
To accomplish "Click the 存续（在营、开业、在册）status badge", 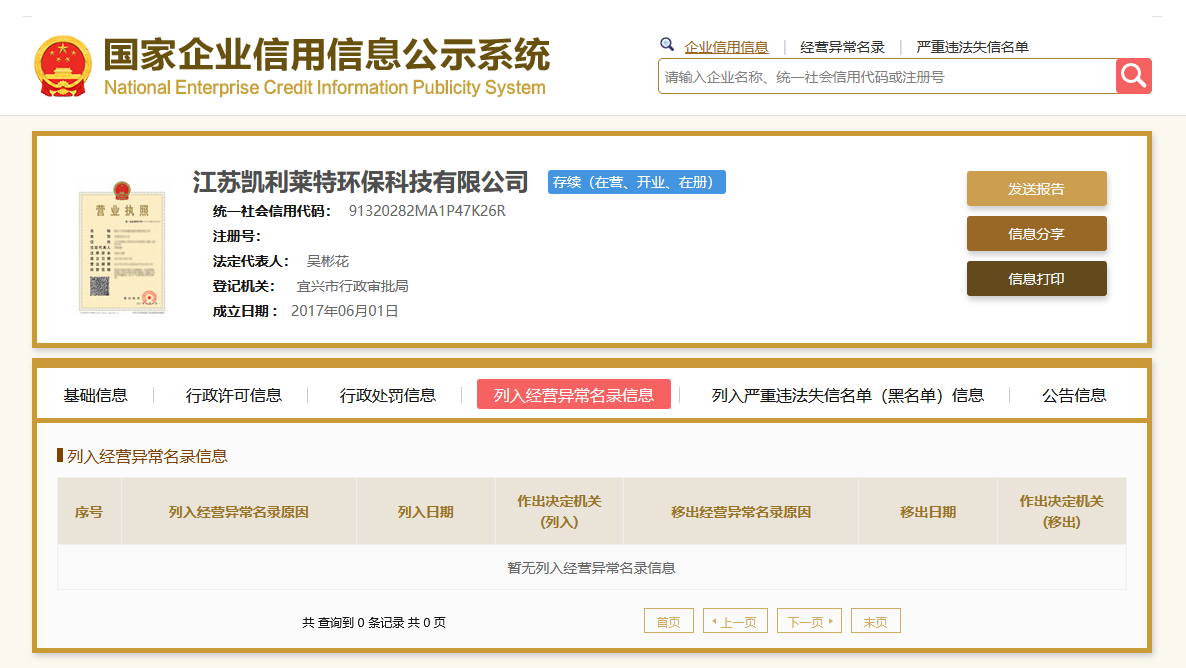I will 636,182.
